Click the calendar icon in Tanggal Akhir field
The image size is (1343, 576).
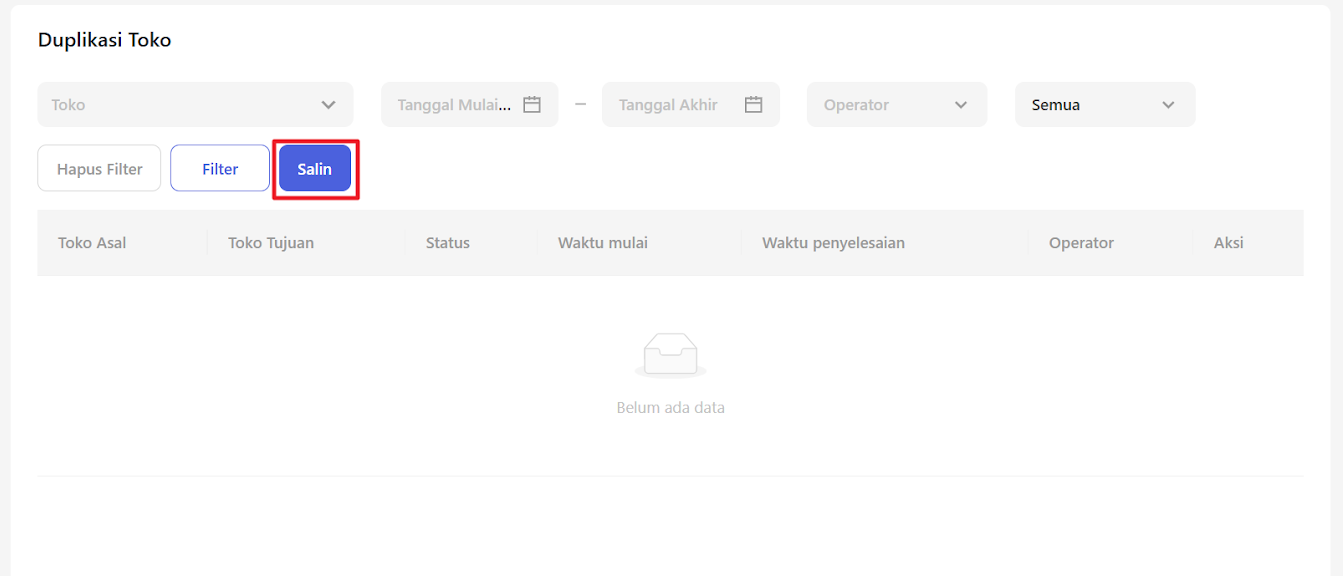point(754,104)
